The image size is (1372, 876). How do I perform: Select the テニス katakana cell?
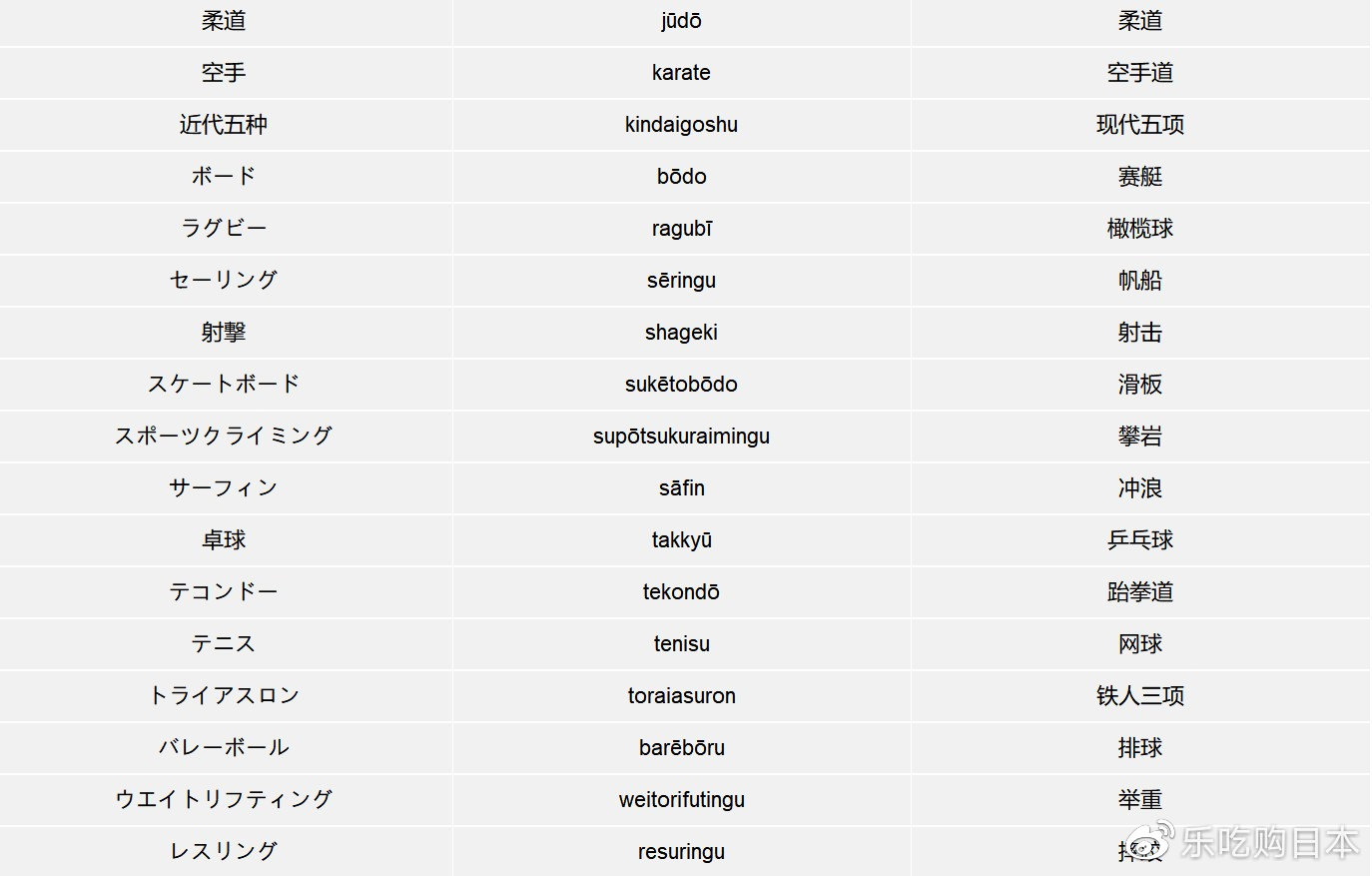tap(224, 644)
